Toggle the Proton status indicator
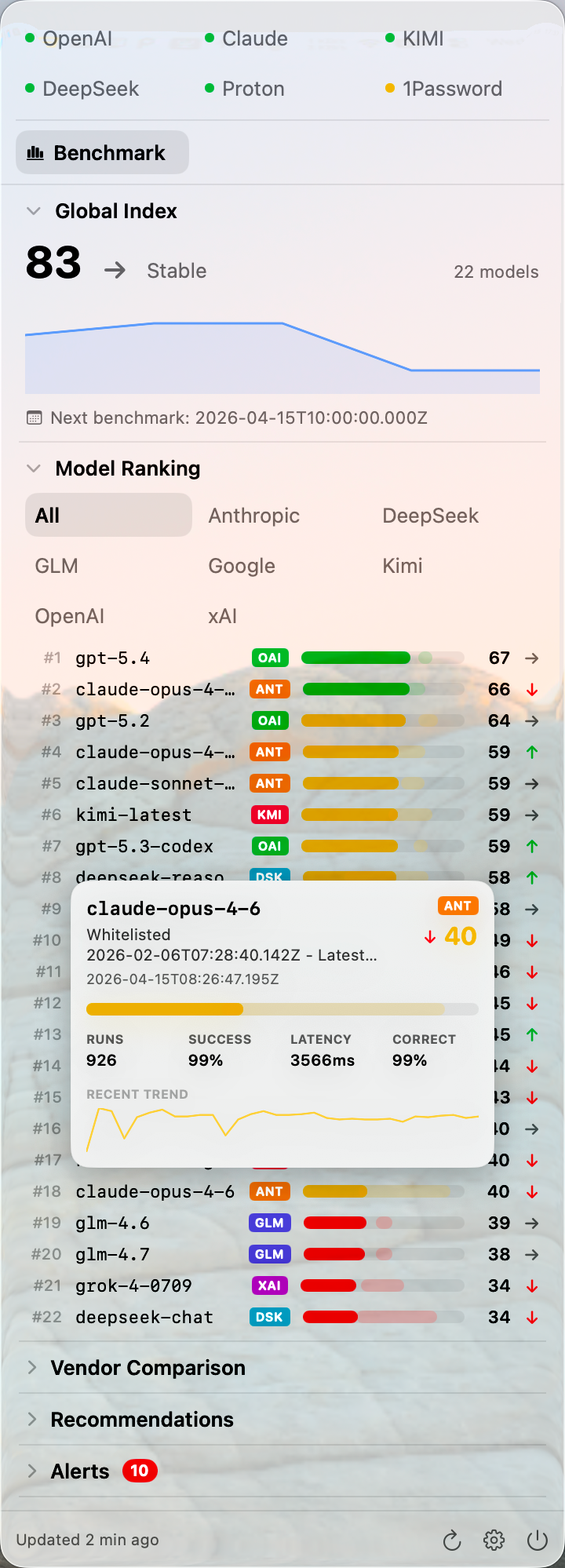Screen dimensions: 565x1568 point(210,87)
